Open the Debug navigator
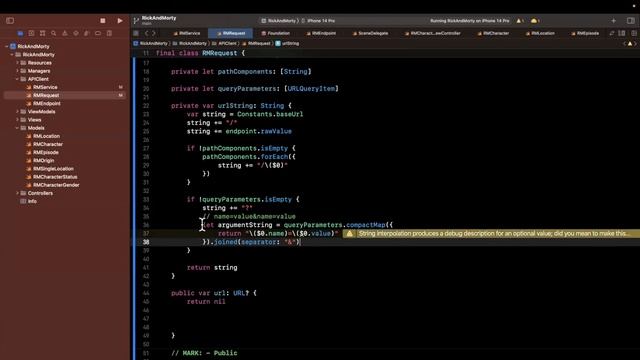This screenshot has height=360, width=640. pyautogui.click(x=87, y=33)
